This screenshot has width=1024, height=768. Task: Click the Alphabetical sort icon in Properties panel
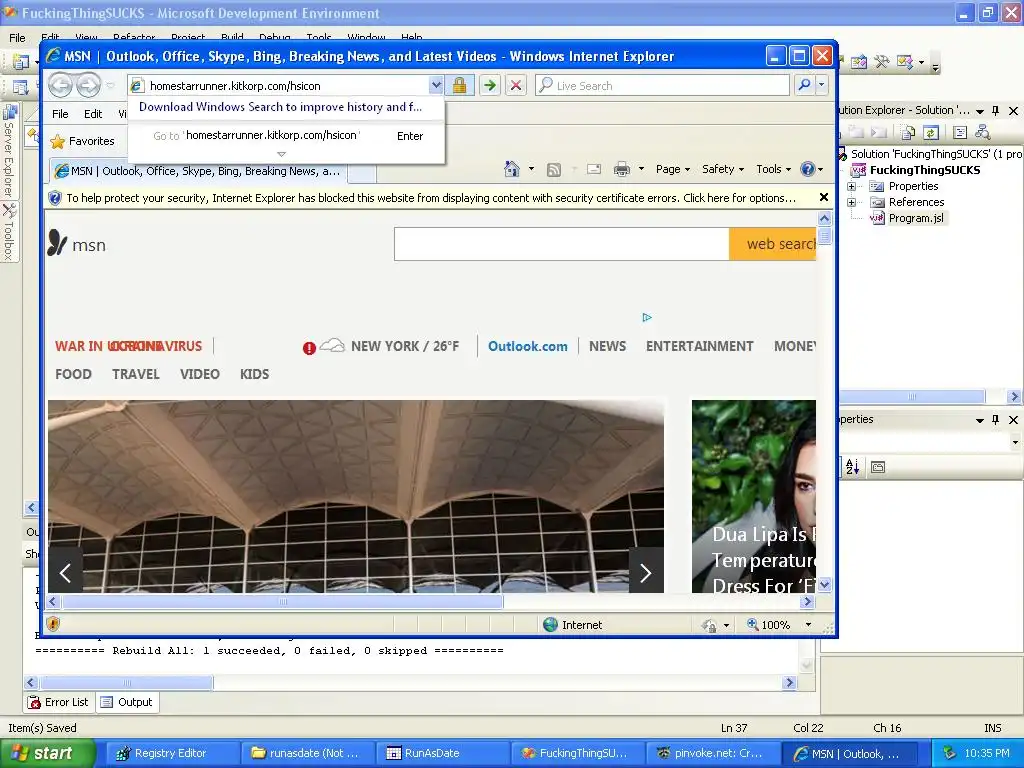[852, 467]
